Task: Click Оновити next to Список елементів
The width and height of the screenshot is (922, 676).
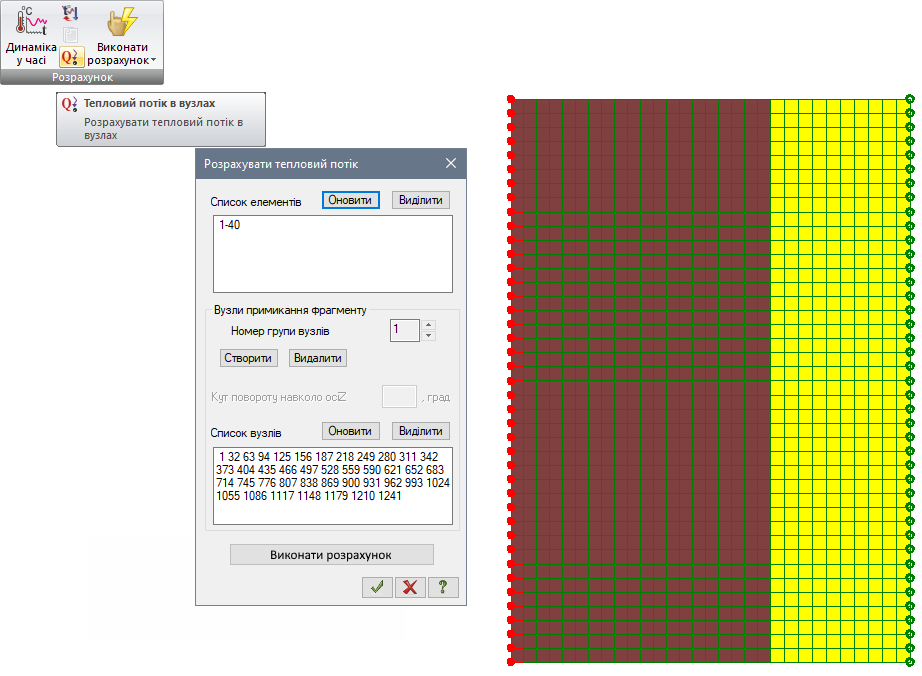Action: pyautogui.click(x=351, y=200)
